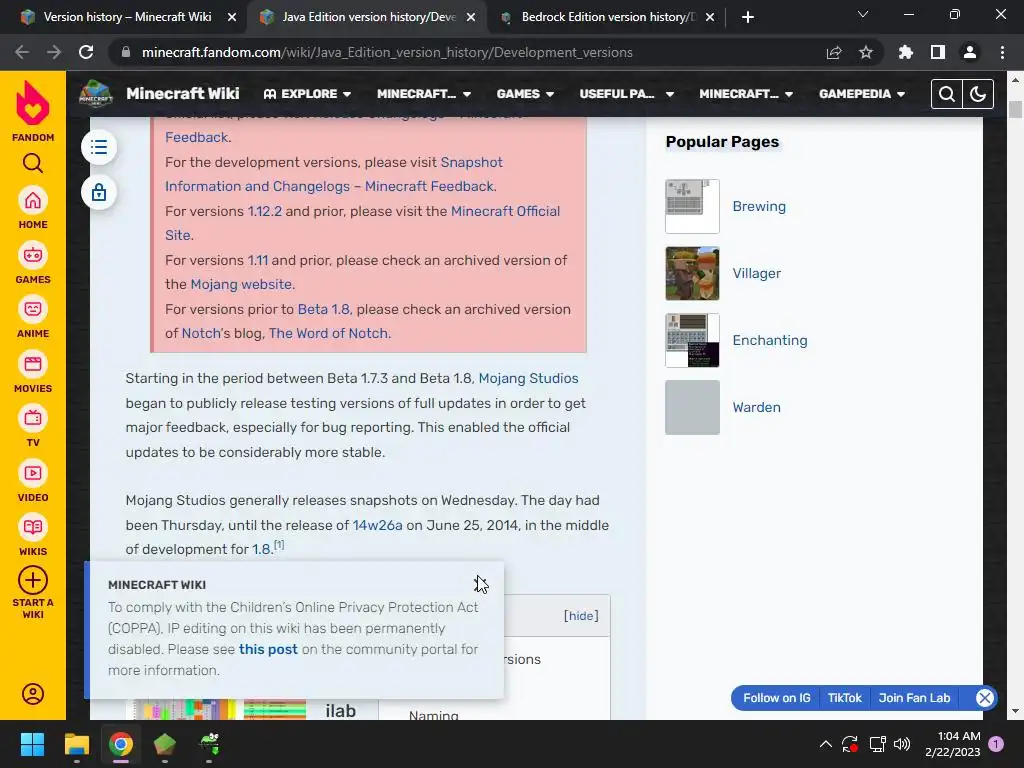Open 'this post' link in COPPA notice

268,649
